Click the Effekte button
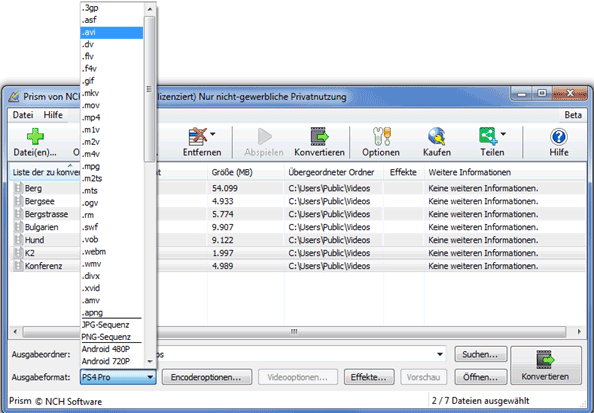Screen dimensions: 594x413 pyautogui.click(x=369, y=377)
